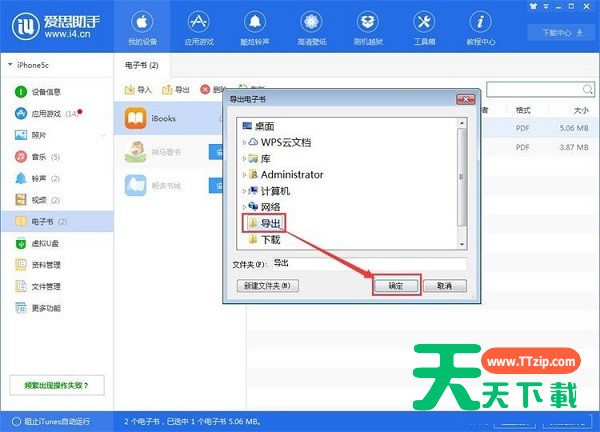This screenshot has height=432, width=600.
Task: Click the folder tree scrollbar thumb
Action: coord(462,177)
